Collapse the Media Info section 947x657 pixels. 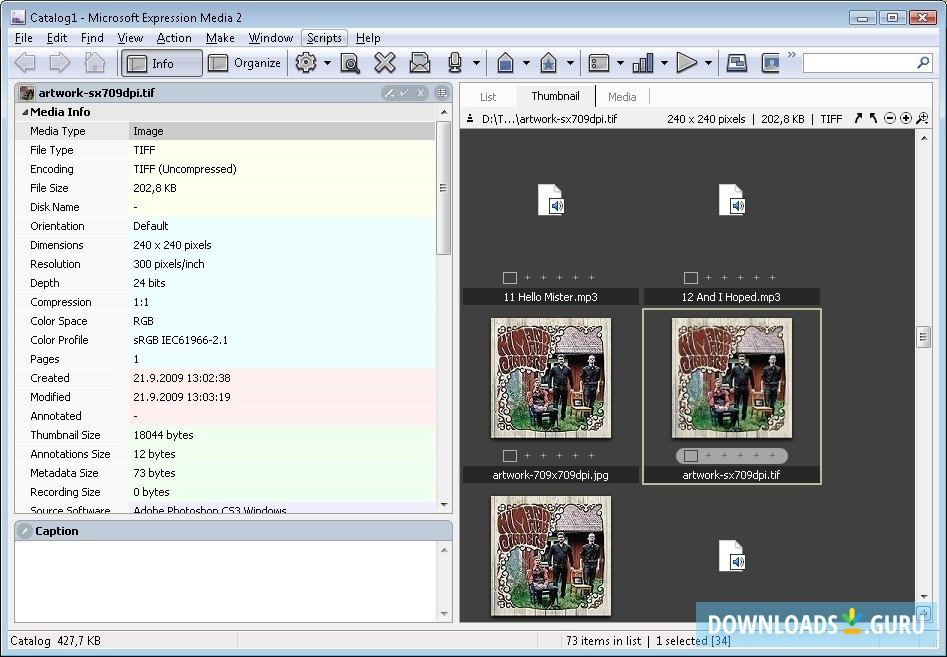pos(24,112)
